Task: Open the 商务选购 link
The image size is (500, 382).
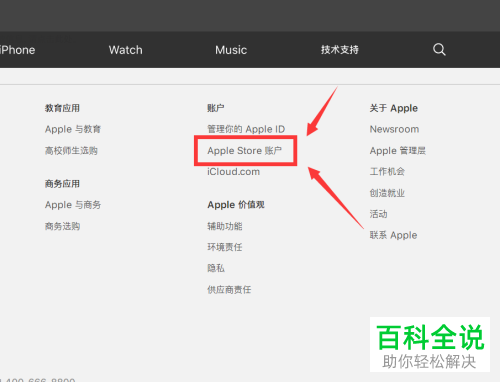Action: pos(62,226)
